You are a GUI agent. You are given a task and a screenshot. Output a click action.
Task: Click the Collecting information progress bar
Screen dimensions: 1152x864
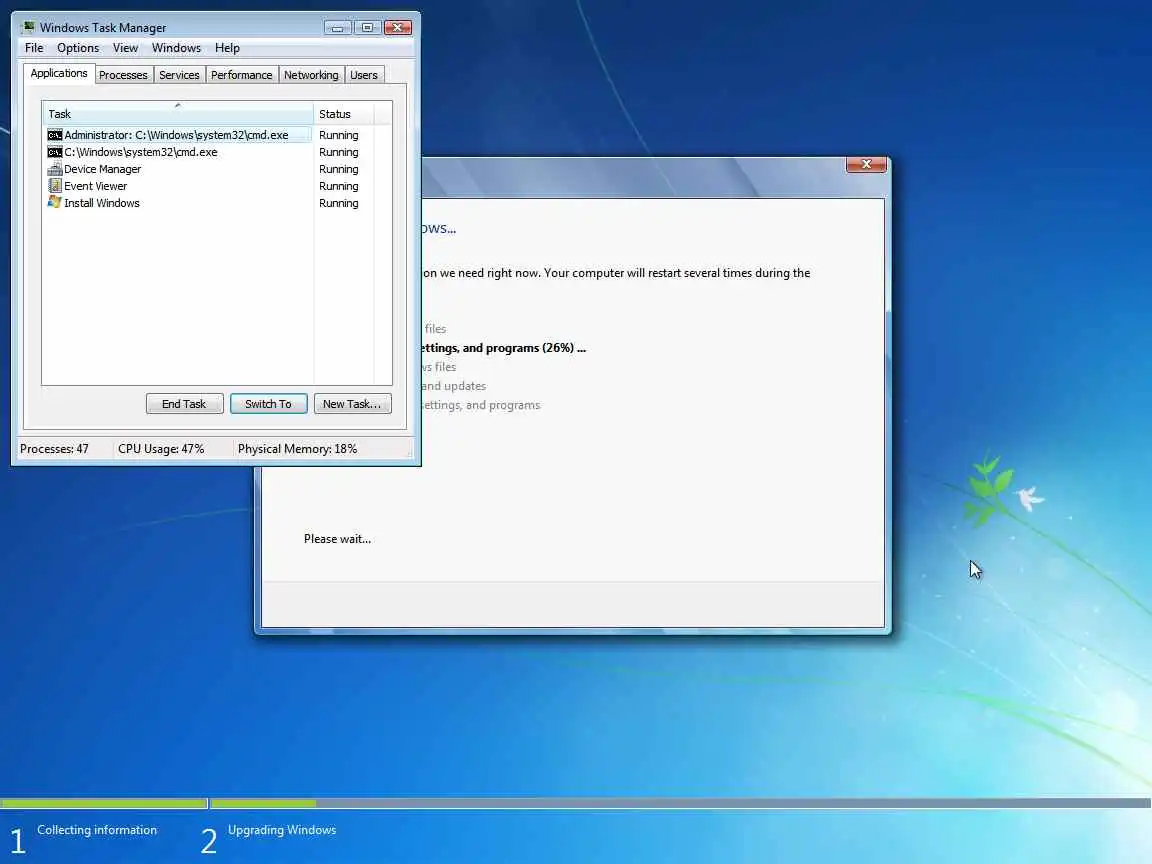click(x=104, y=803)
